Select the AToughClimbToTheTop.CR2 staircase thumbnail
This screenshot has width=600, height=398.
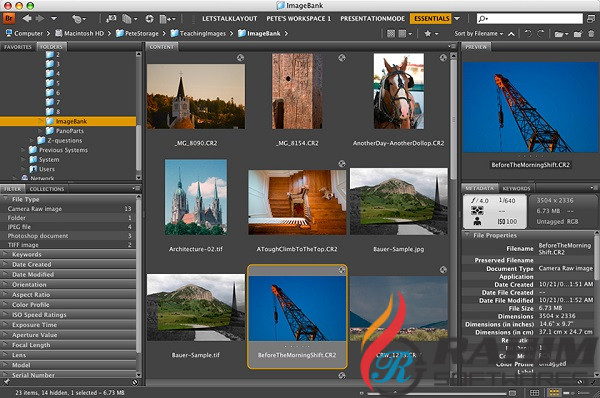(297, 202)
